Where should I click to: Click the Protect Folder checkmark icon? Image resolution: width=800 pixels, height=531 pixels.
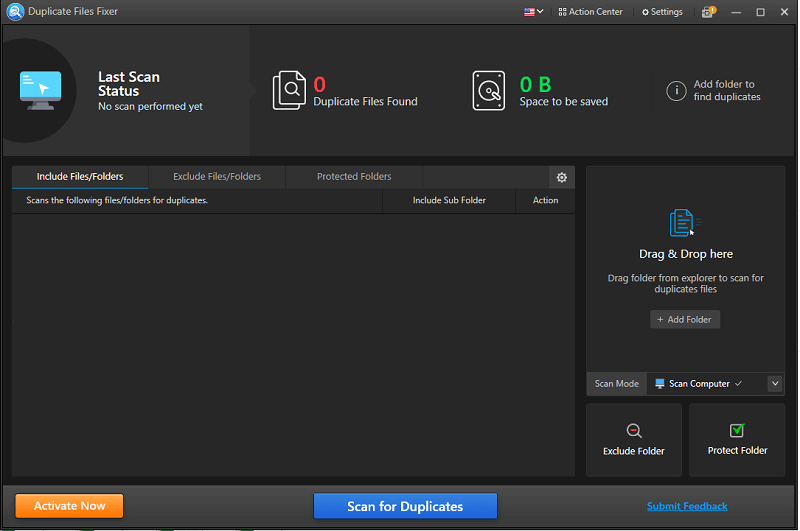pos(737,430)
